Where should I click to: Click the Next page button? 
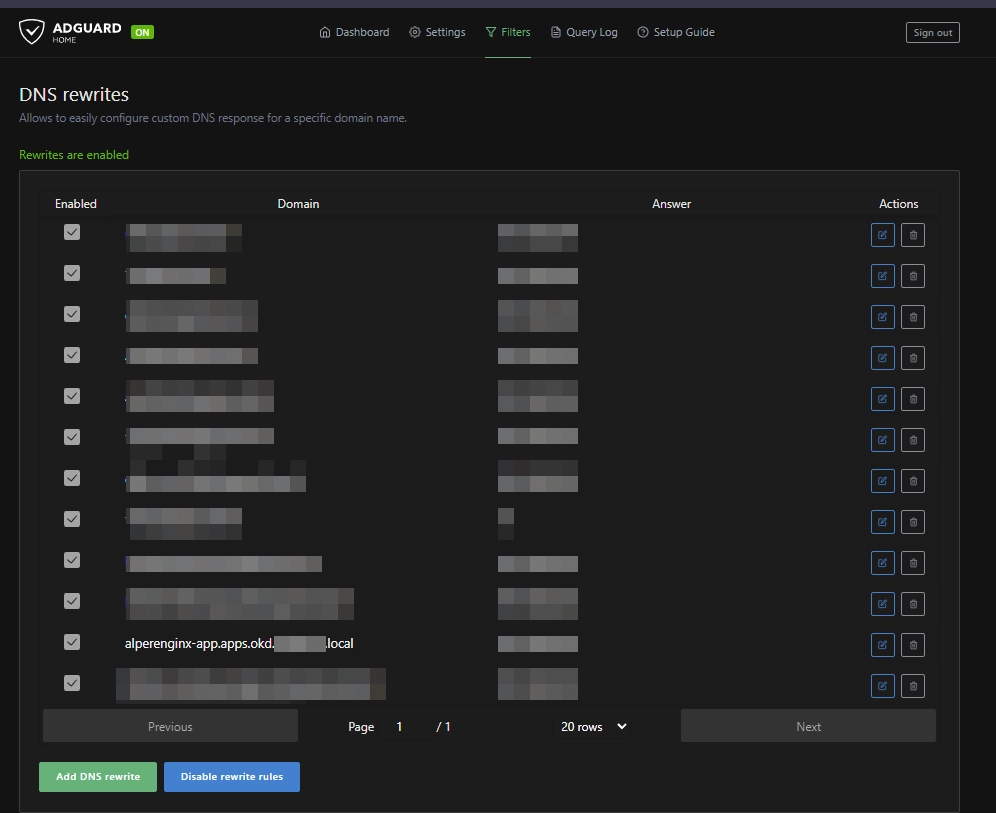808,726
